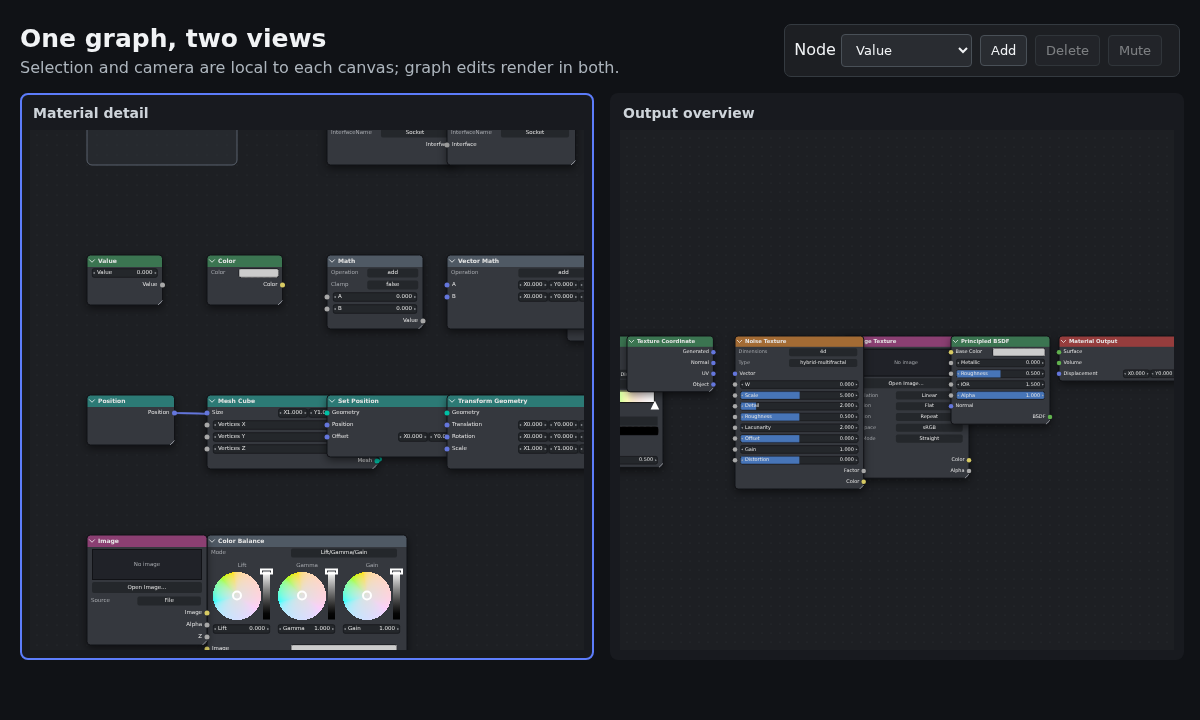Viewport: 1200px width, 720px height.
Task: Collapse the Material Output node chevron
Action: tap(1064, 341)
